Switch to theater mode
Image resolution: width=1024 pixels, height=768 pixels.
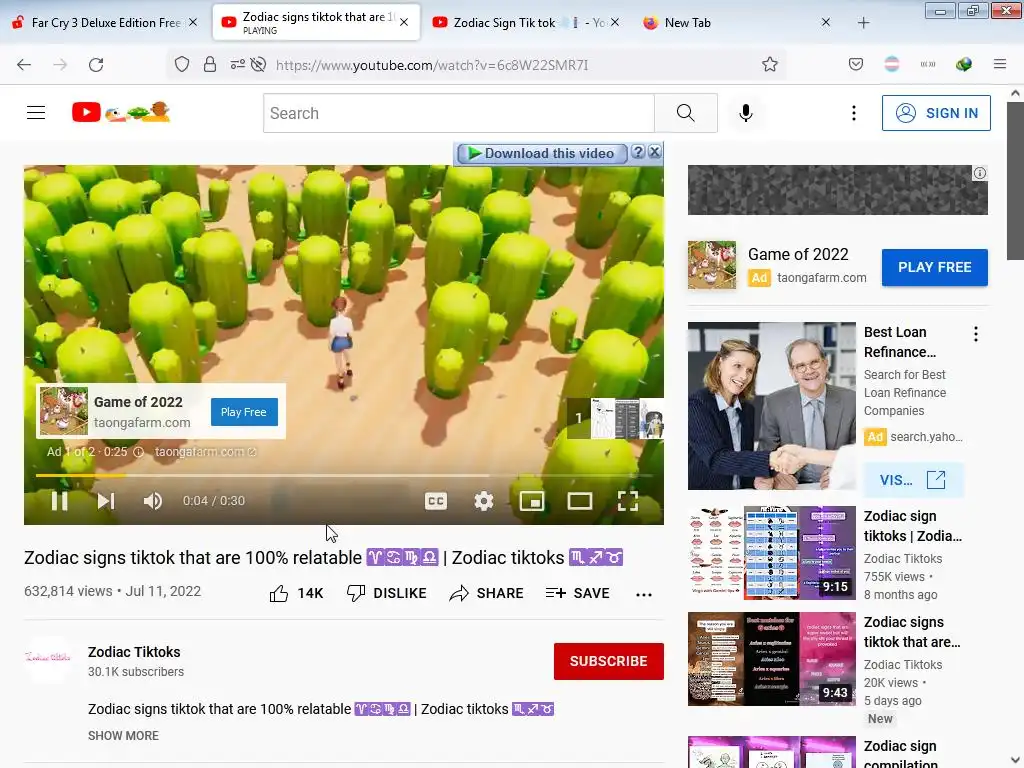tap(579, 501)
